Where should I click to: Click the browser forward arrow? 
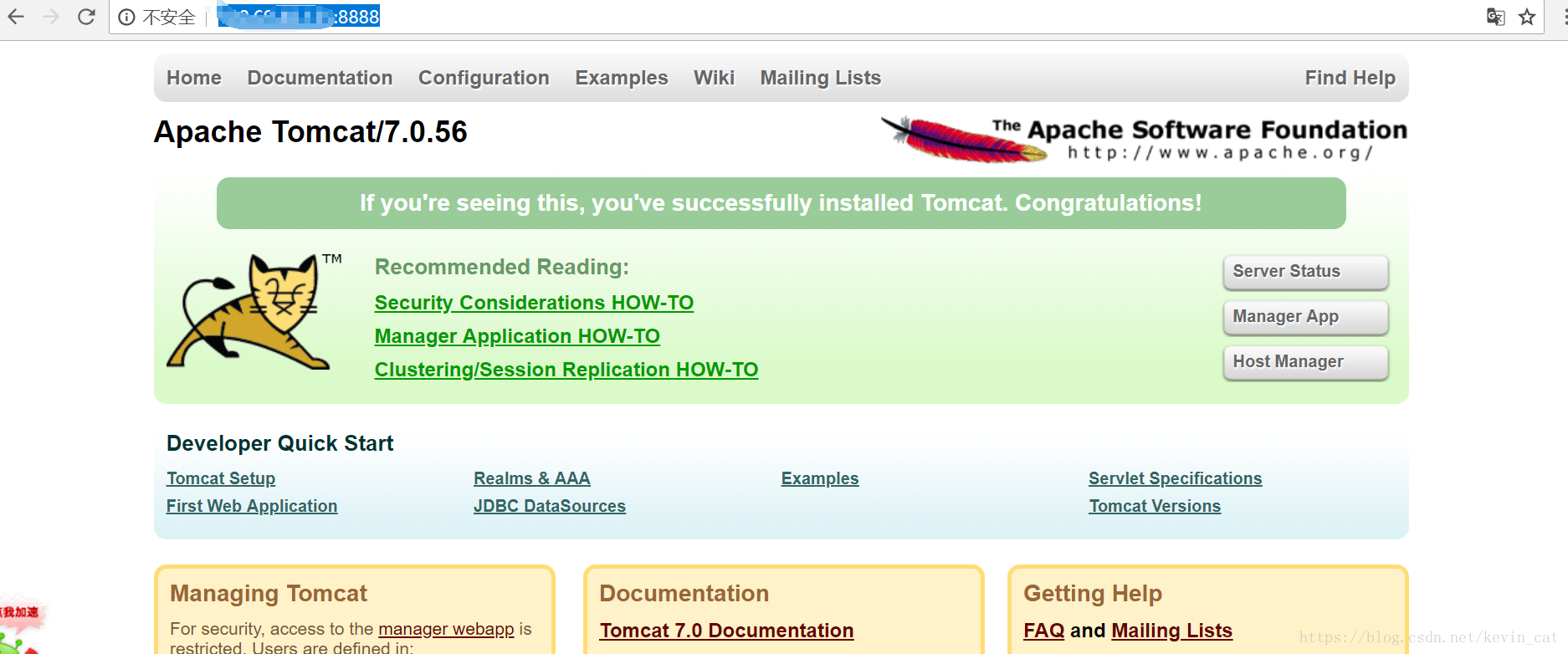point(51,17)
